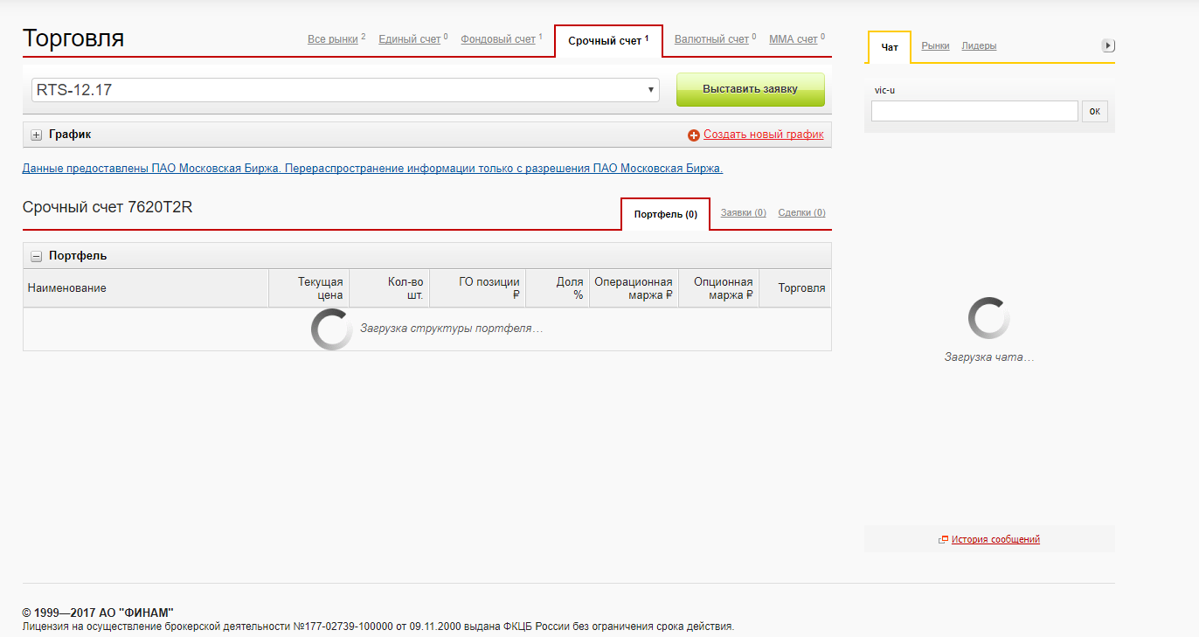Click the Создать новый график link
This screenshot has height=638, width=1199.
click(x=762, y=133)
